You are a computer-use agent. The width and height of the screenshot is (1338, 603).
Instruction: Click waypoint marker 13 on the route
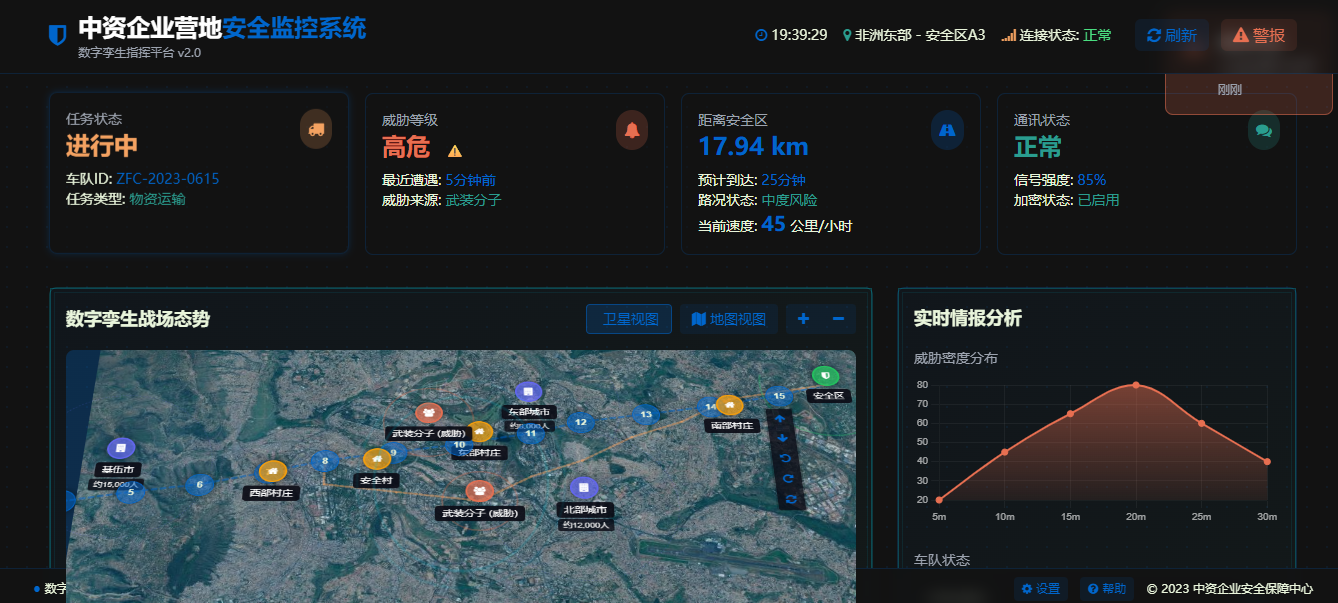click(x=646, y=414)
